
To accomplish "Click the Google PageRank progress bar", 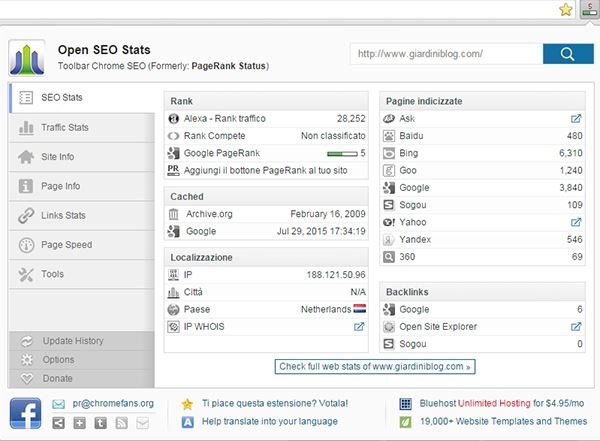I will [x=342, y=154].
